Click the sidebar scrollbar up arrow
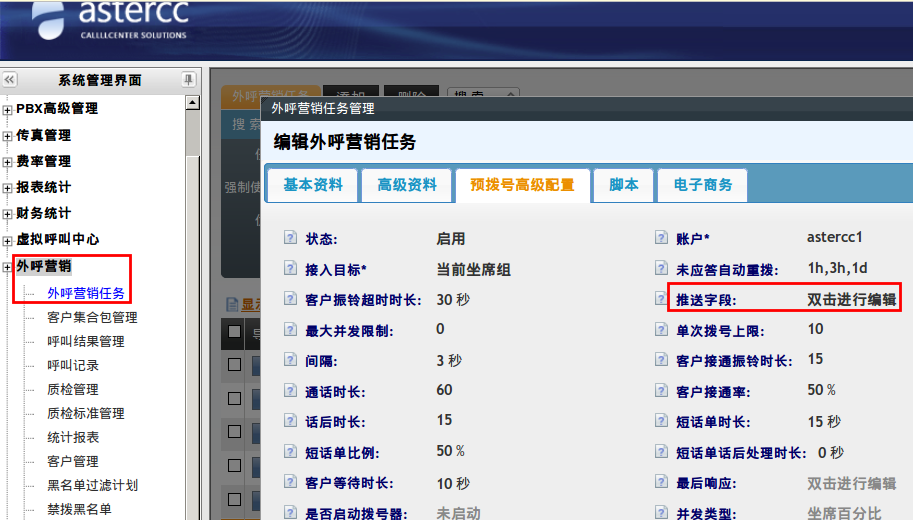 (x=193, y=102)
